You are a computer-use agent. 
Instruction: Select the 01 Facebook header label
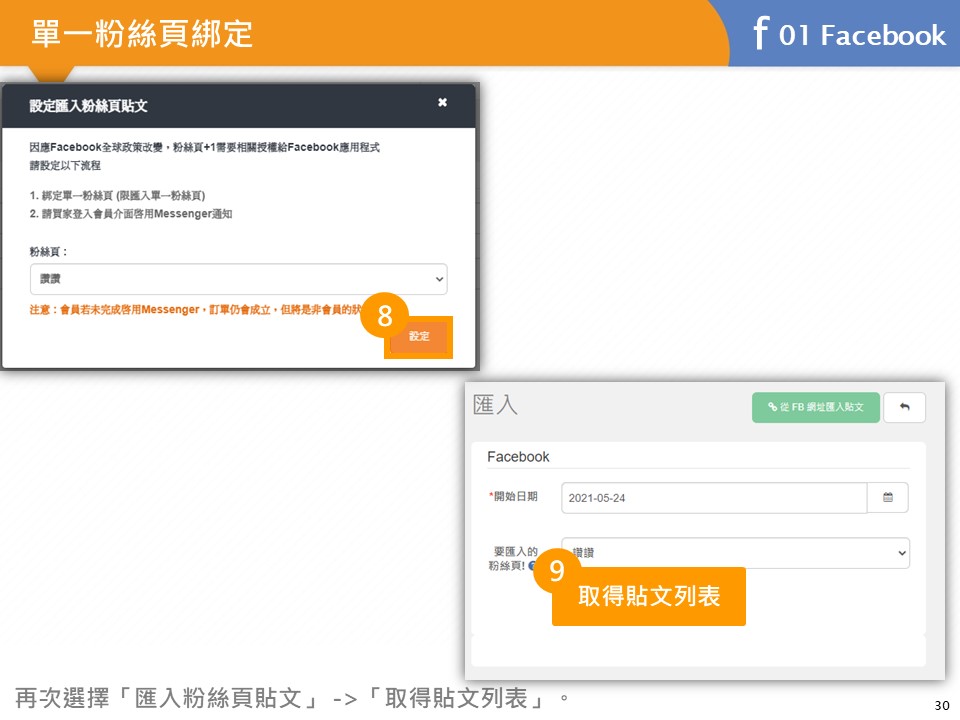861,36
